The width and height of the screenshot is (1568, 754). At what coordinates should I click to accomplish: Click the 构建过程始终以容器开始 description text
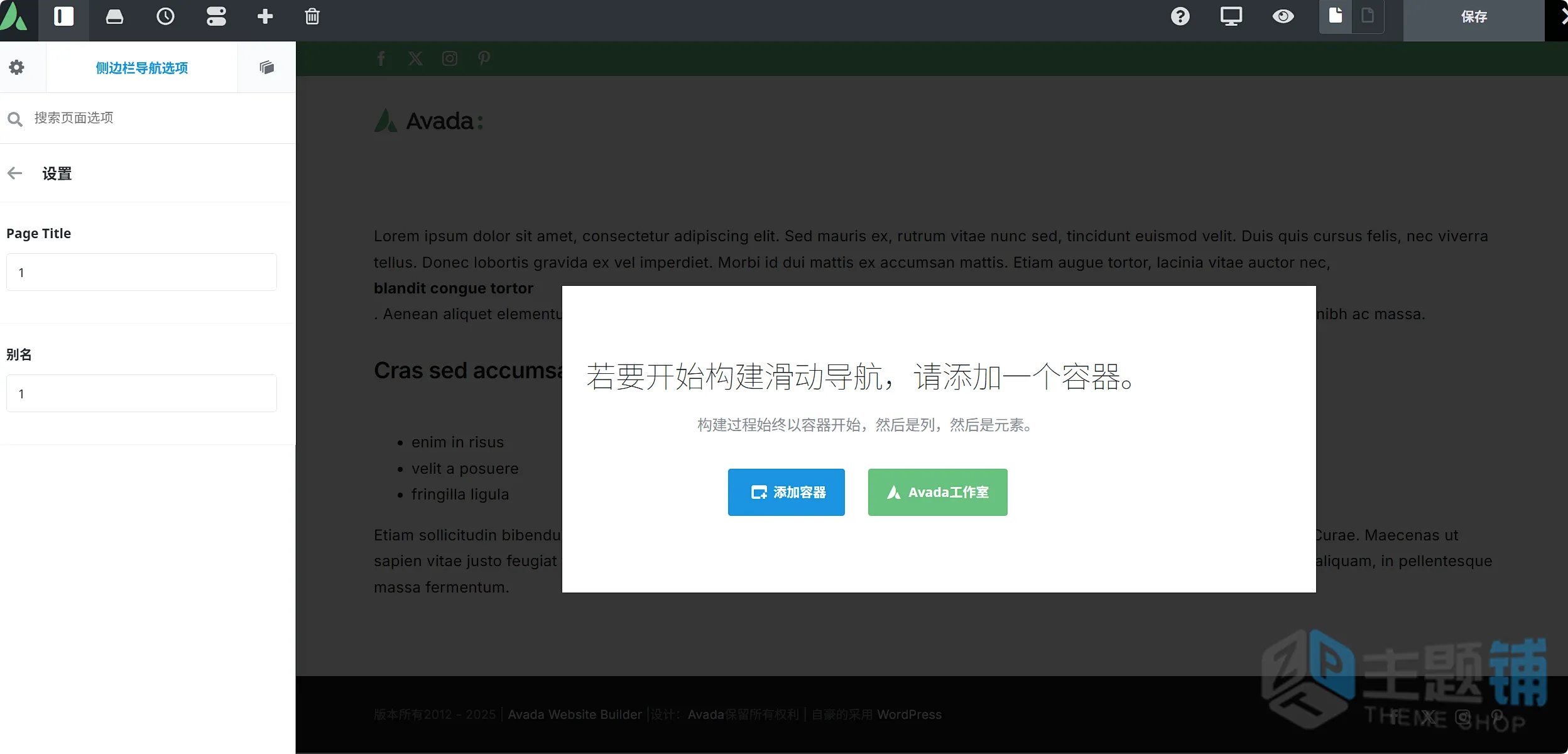click(x=864, y=425)
